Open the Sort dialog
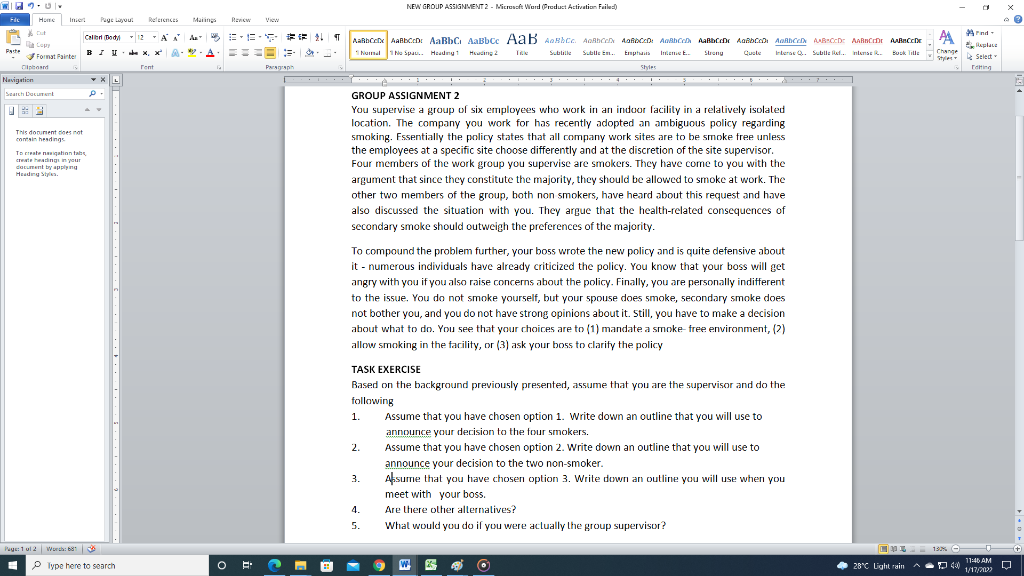 click(319, 37)
